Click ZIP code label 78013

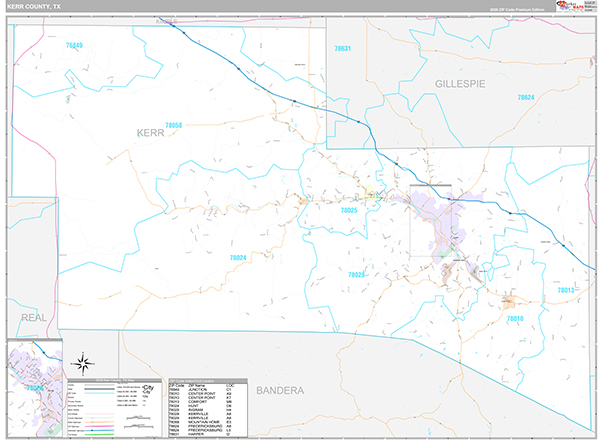[x=566, y=290]
